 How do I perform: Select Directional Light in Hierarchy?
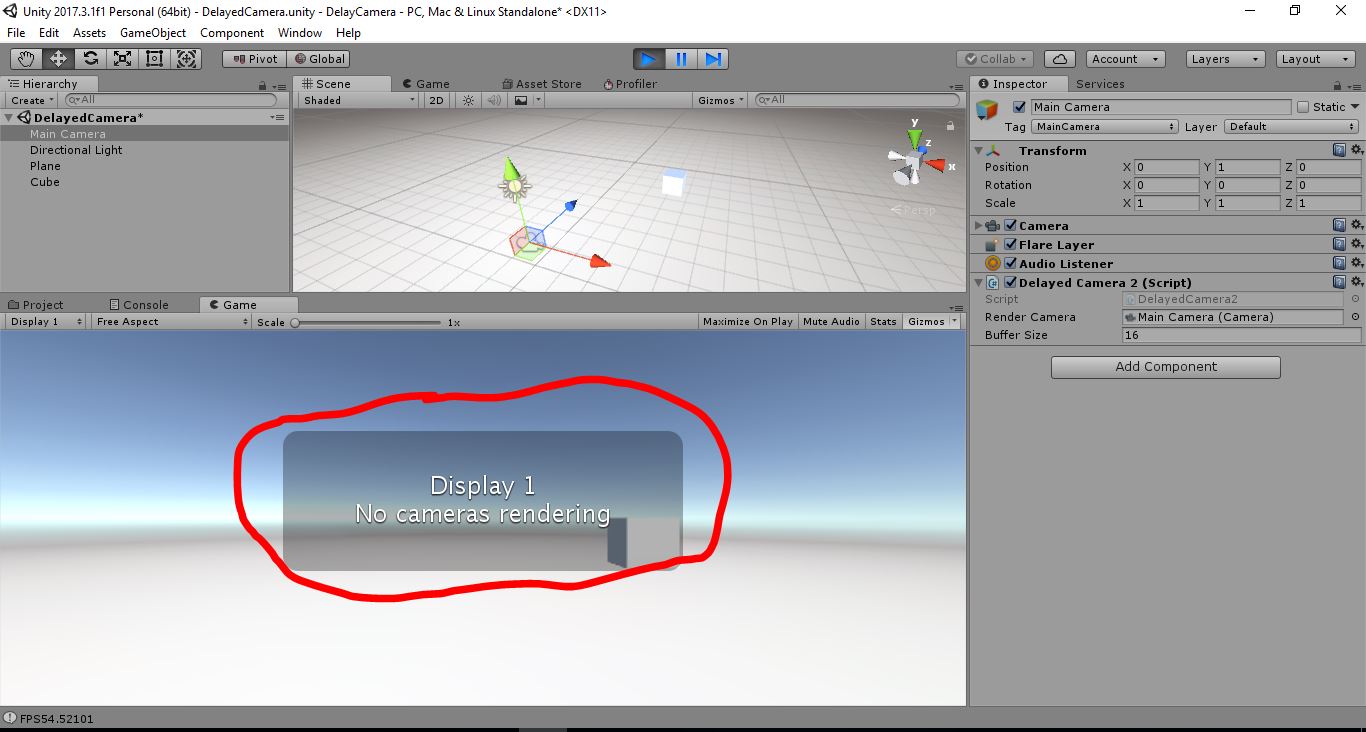tap(76, 150)
